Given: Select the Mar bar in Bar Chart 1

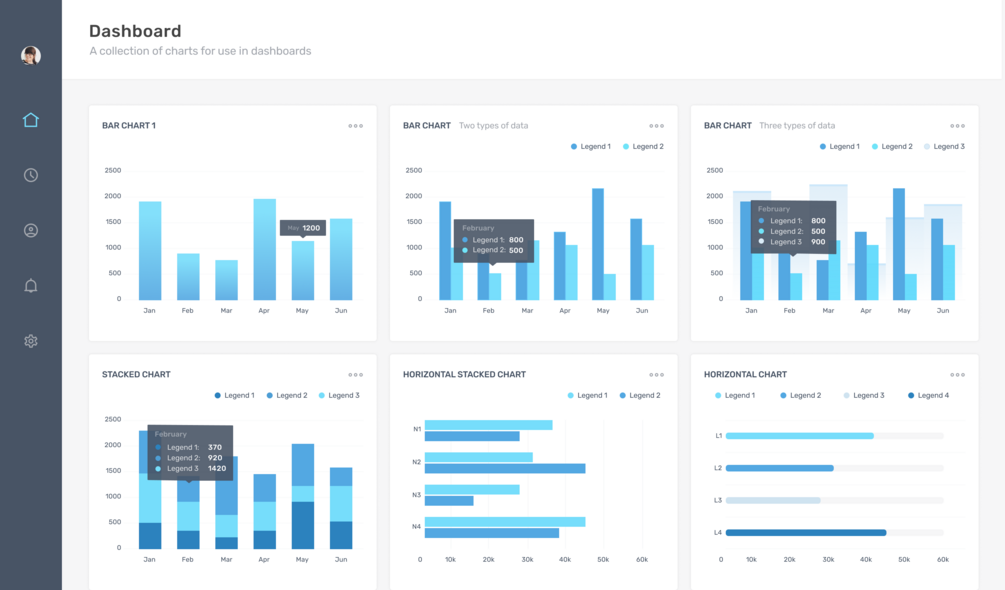Looking at the screenshot, I should [226, 280].
